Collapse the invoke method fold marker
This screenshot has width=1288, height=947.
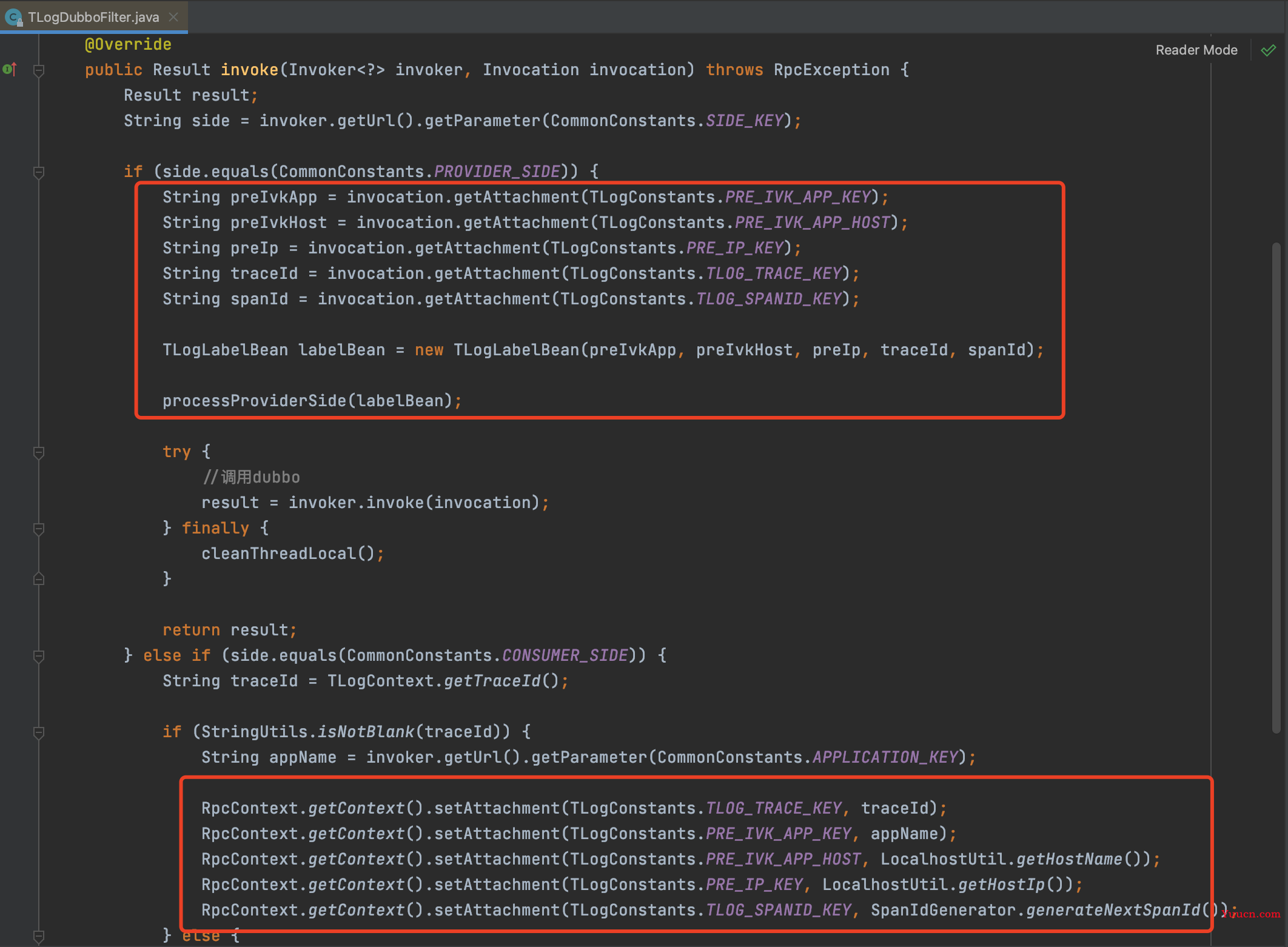(39, 71)
